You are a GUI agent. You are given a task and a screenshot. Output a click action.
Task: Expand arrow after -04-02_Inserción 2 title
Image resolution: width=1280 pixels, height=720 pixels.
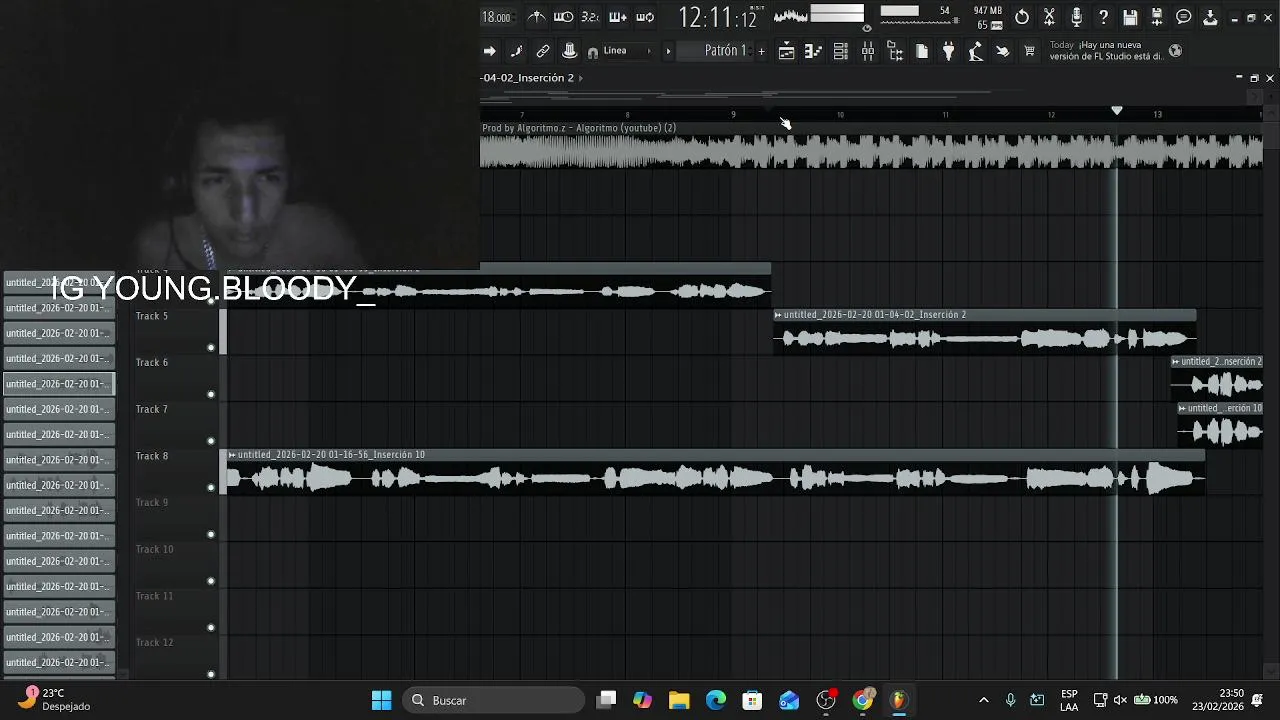point(581,78)
